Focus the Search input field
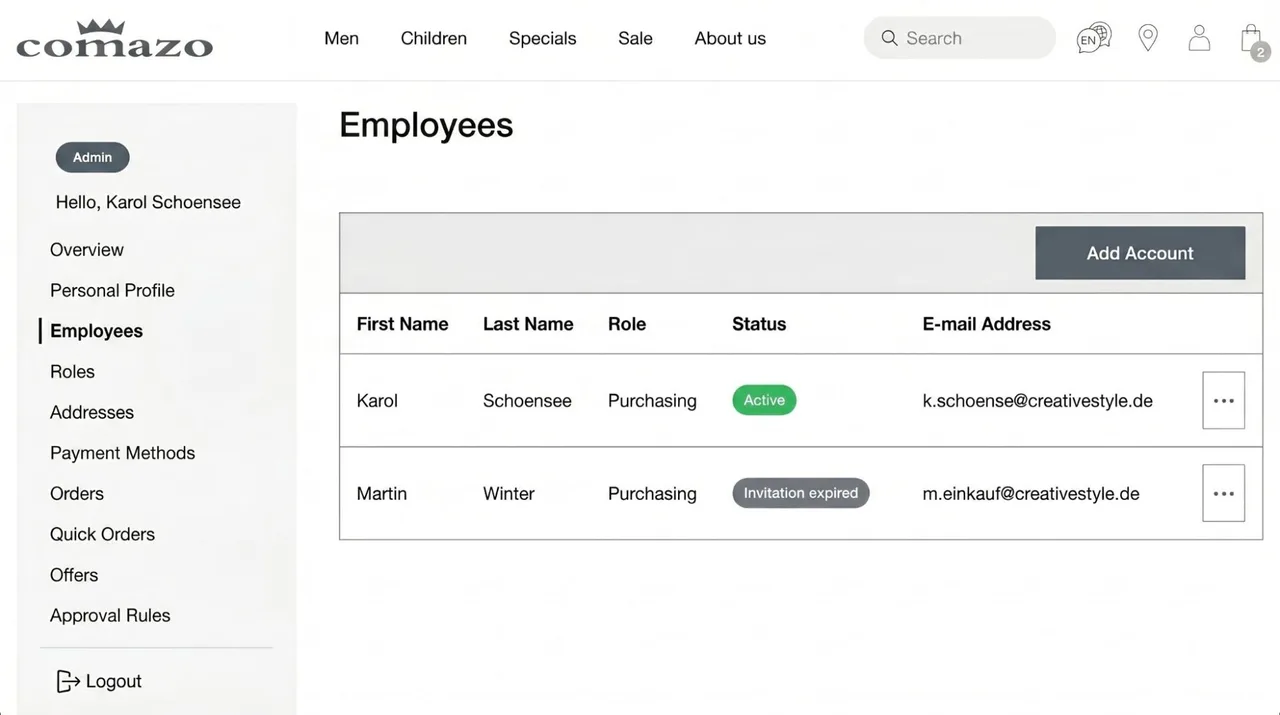 pos(960,38)
